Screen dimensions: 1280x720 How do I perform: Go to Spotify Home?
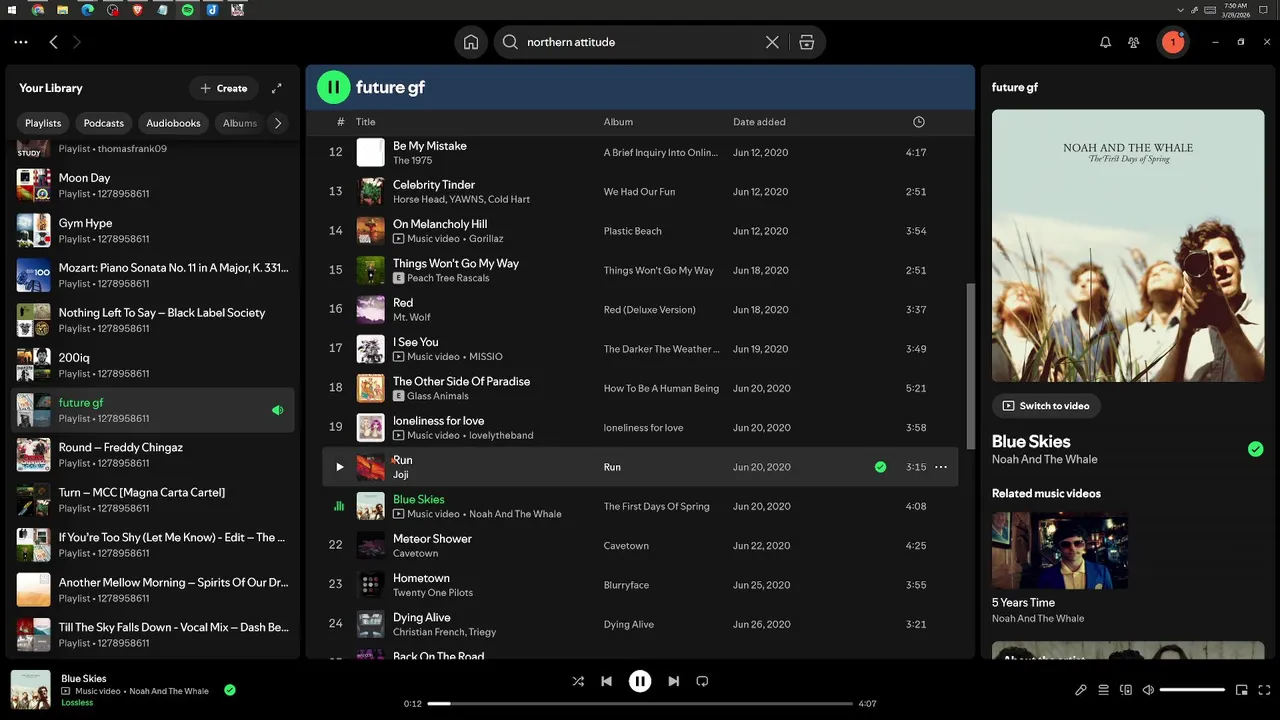471,42
